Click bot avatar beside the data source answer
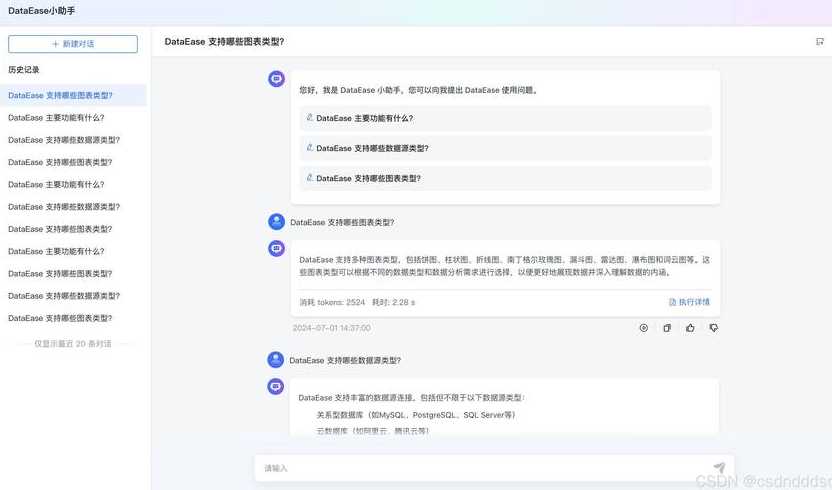 275,386
